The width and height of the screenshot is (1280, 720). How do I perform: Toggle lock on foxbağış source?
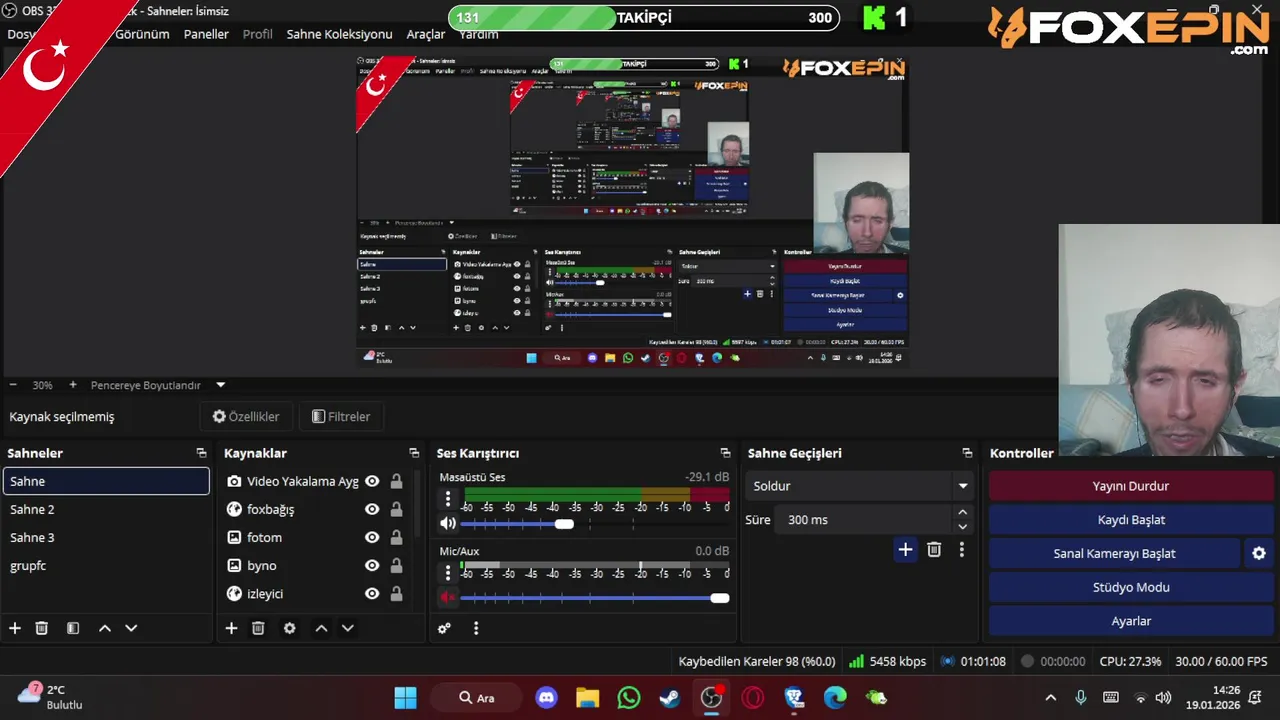click(396, 509)
